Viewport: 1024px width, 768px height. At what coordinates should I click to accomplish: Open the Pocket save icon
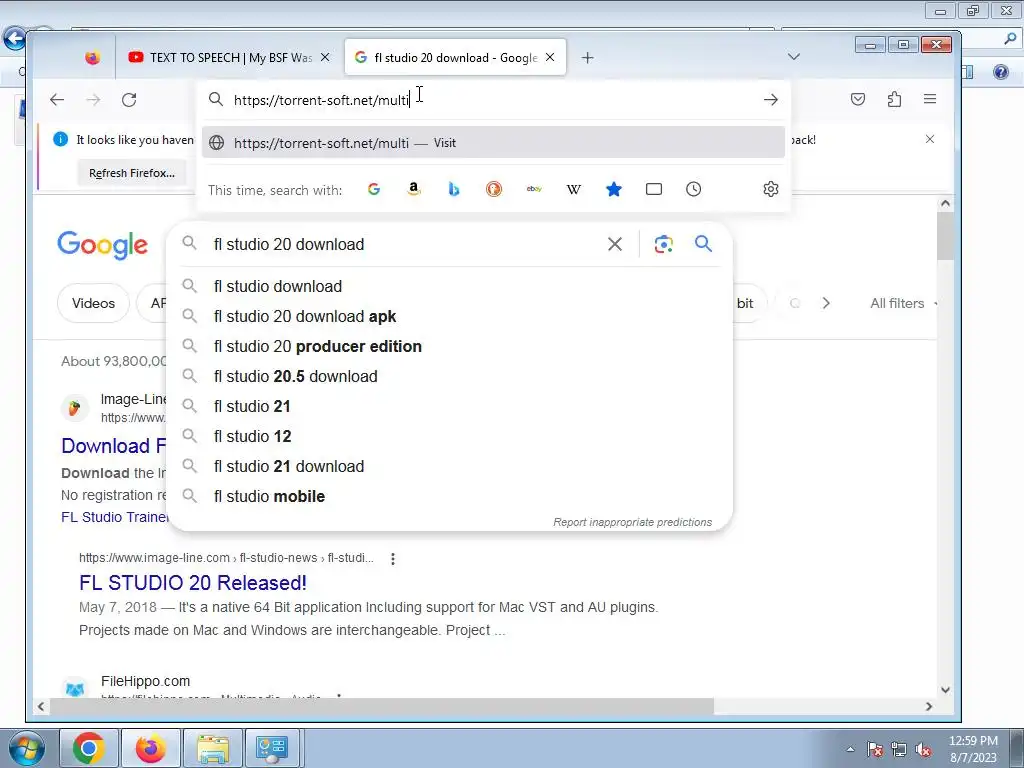tap(858, 99)
